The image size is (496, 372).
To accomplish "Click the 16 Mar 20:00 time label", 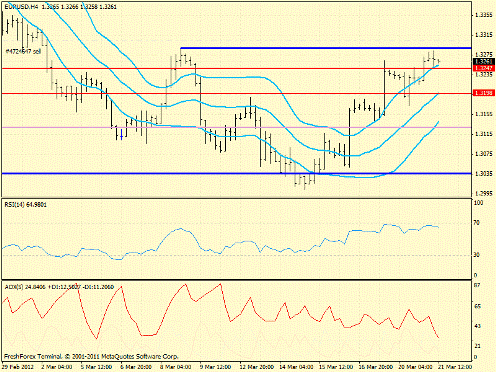I will [376, 367].
